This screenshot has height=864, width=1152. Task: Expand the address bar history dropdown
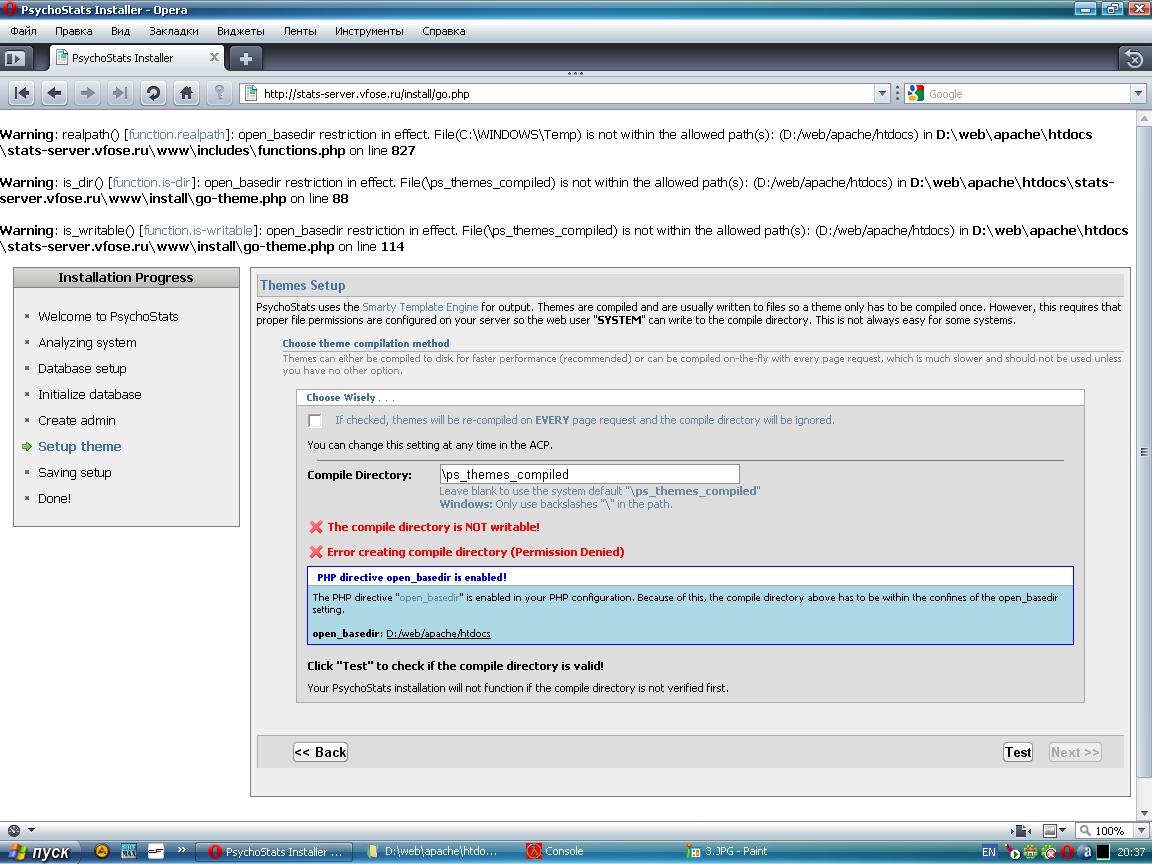coord(882,93)
